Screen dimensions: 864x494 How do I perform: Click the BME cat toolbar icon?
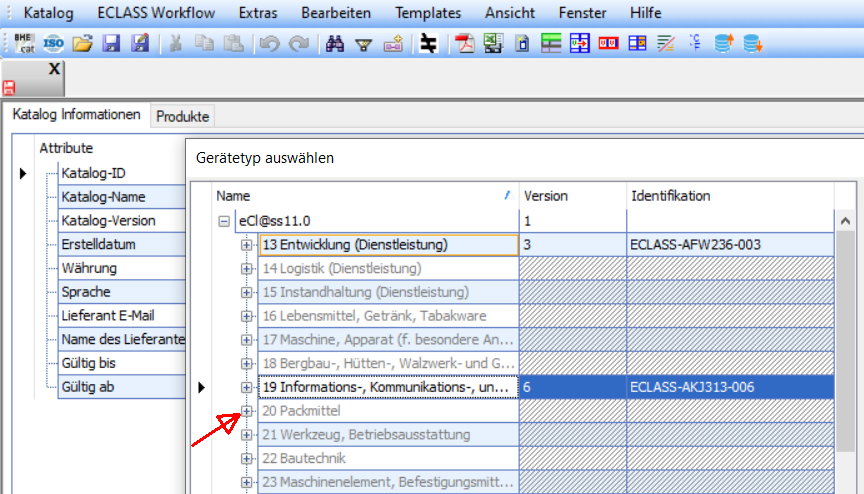(24, 43)
